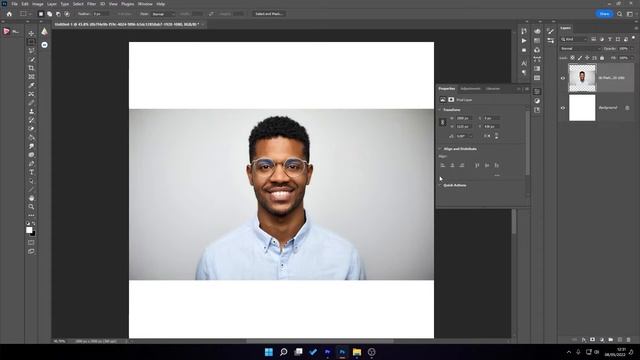Image resolution: width=640 pixels, height=360 pixels.
Task: Select the Hand tool
Action: click(x=31, y=198)
